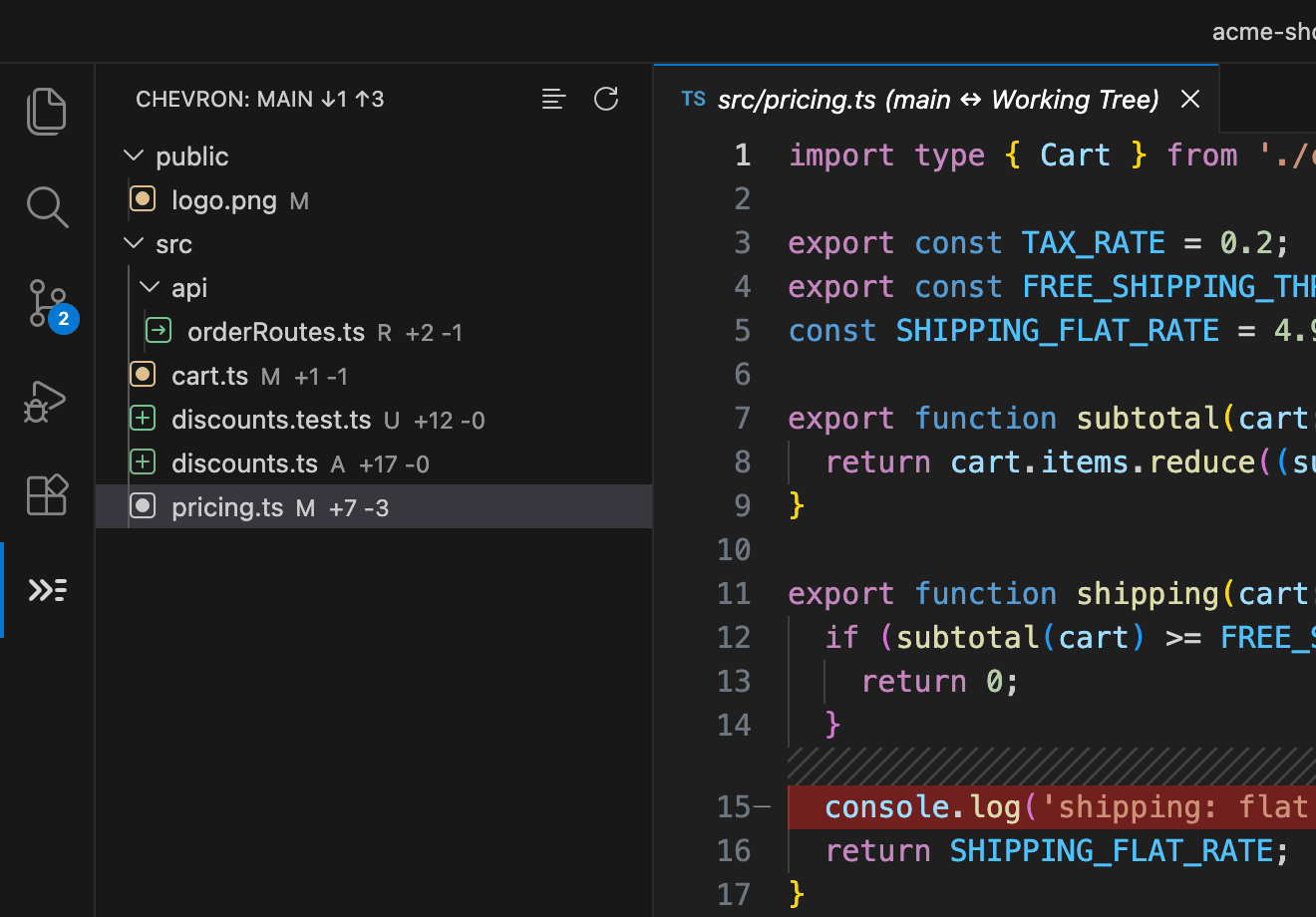The width and height of the screenshot is (1316, 917).
Task: Open cart.ts changes
Action: pyautogui.click(x=375, y=376)
